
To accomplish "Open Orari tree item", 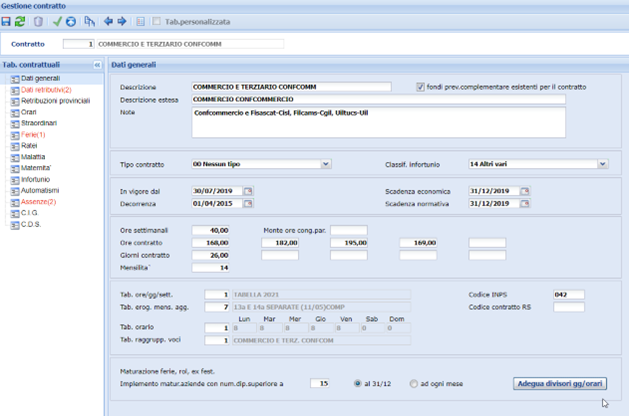I will (x=28, y=112).
